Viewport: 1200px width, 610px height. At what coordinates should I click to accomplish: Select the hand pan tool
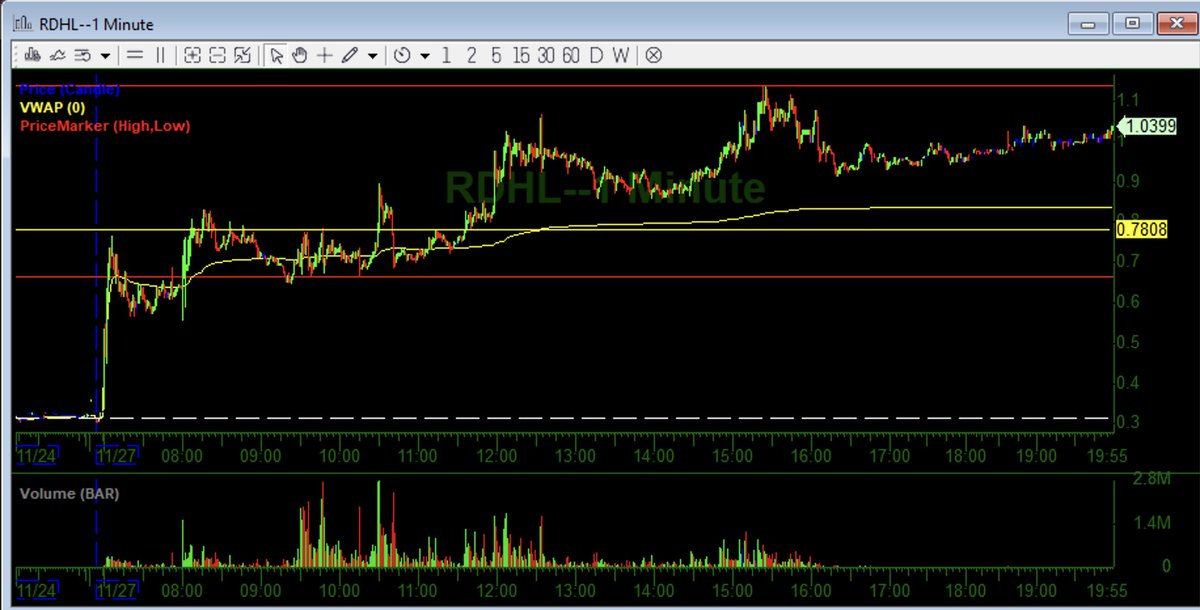pyautogui.click(x=300, y=55)
